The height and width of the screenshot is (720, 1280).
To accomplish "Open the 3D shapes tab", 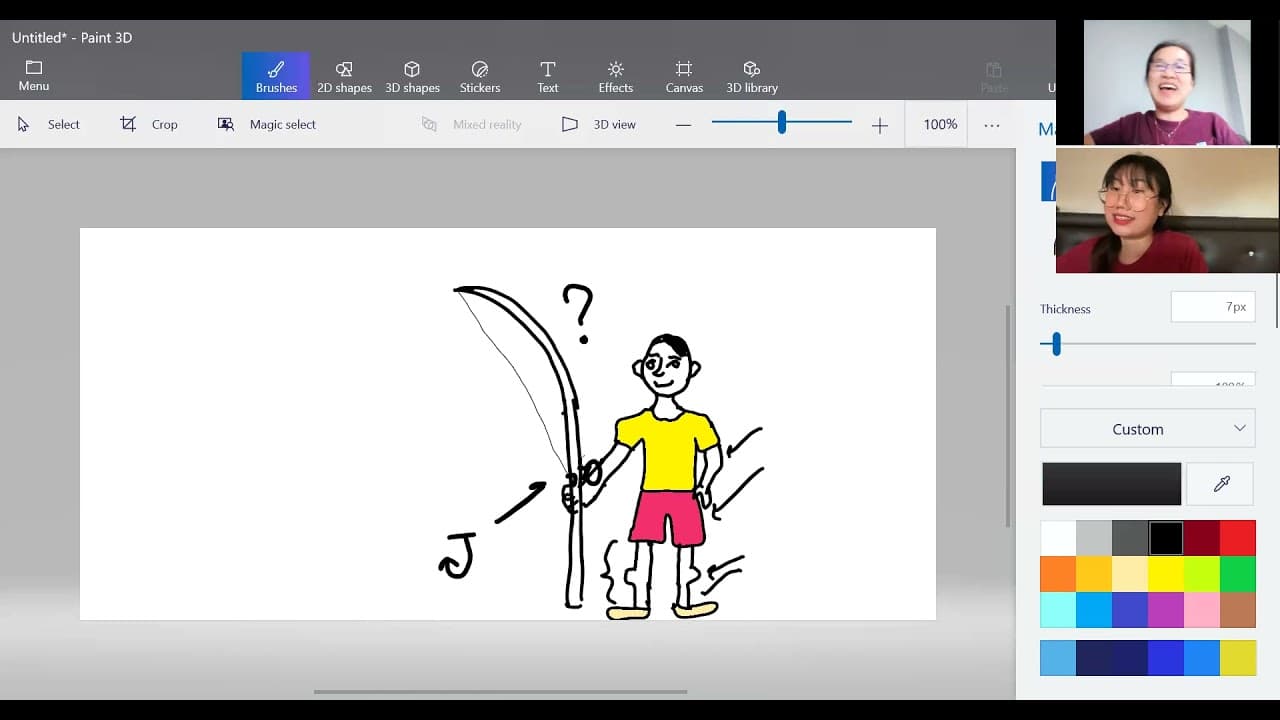I will pos(412,76).
